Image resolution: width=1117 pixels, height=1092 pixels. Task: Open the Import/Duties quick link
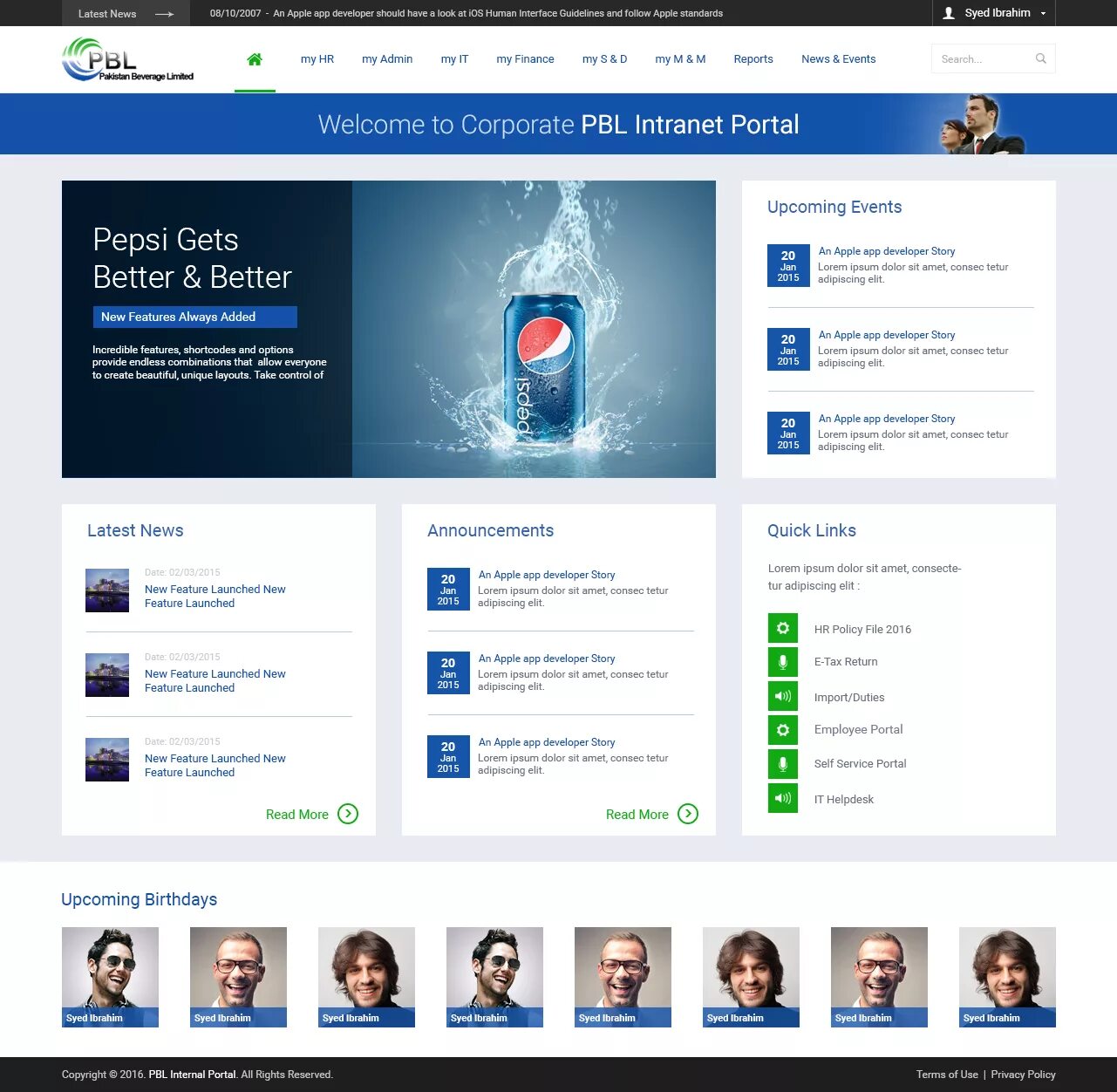849,697
